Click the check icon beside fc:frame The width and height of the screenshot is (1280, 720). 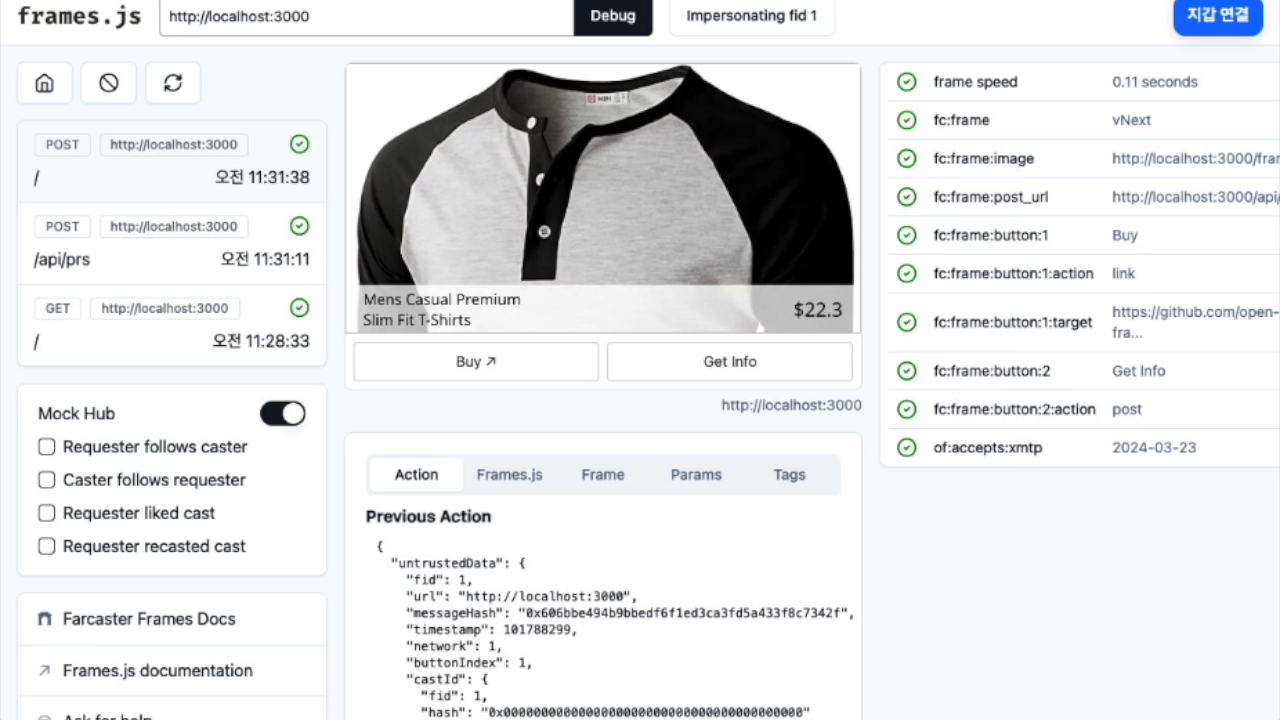907,120
